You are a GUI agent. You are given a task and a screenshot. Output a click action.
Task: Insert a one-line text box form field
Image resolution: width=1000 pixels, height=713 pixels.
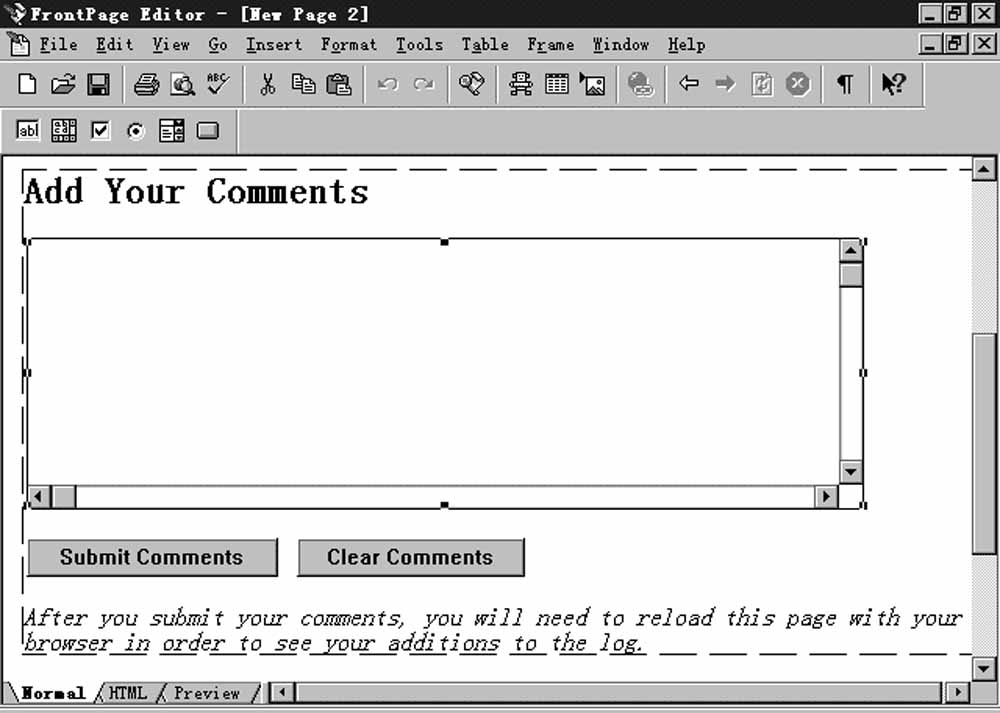tap(28, 131)
